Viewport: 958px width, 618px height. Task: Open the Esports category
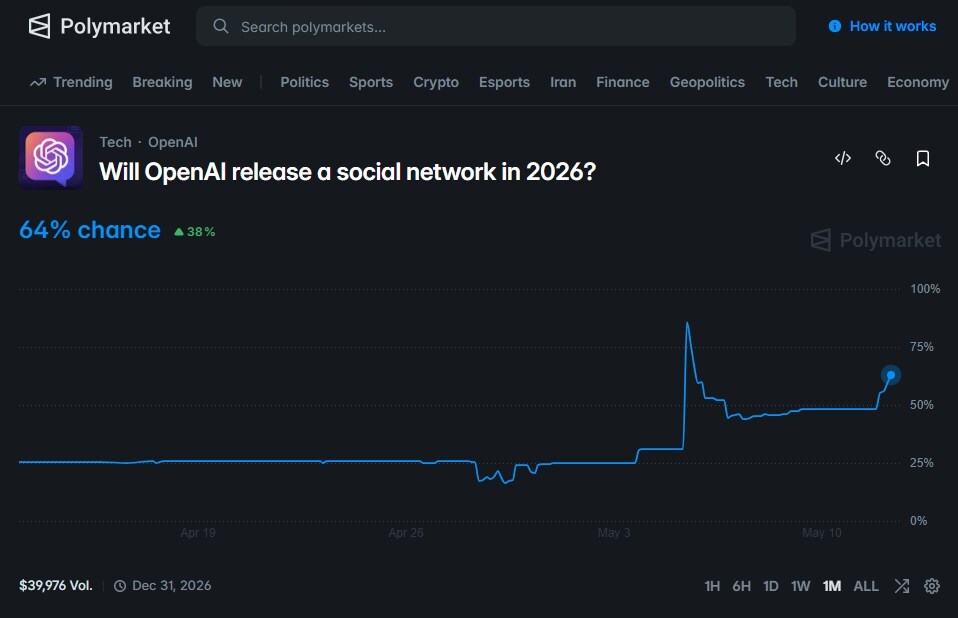[x=504, y=82]
